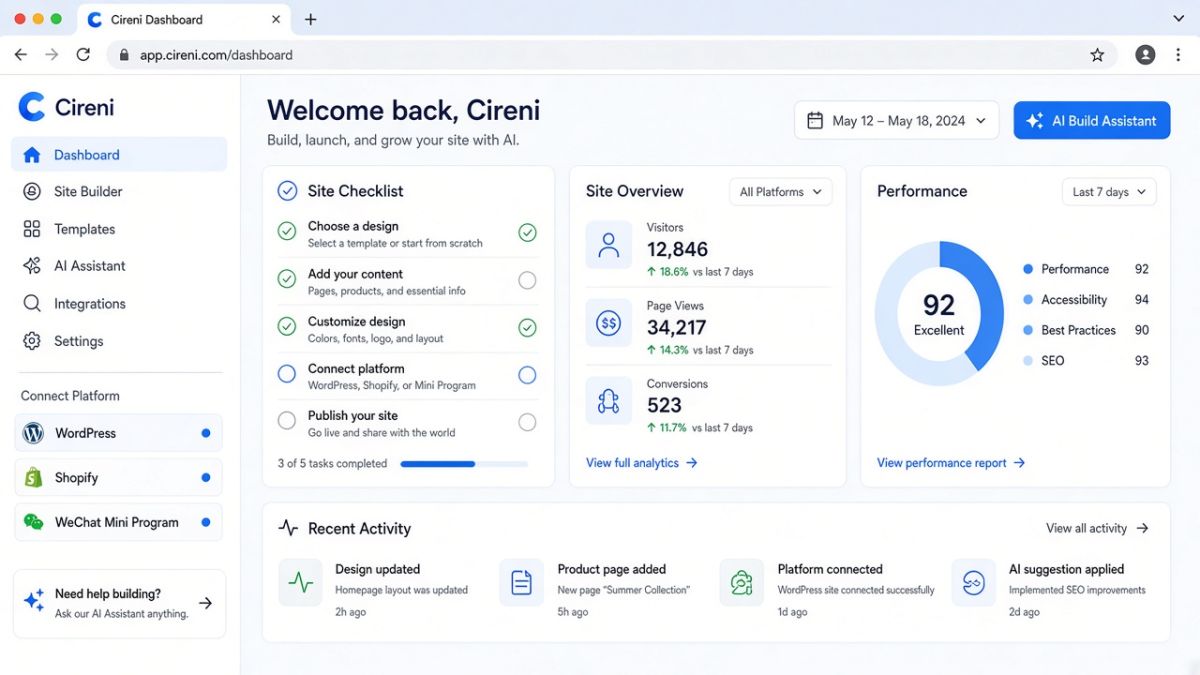The image size is (1200, 675).
Task: Click the WeChat Mini Program icon
Action: click(x=34, y=522)
